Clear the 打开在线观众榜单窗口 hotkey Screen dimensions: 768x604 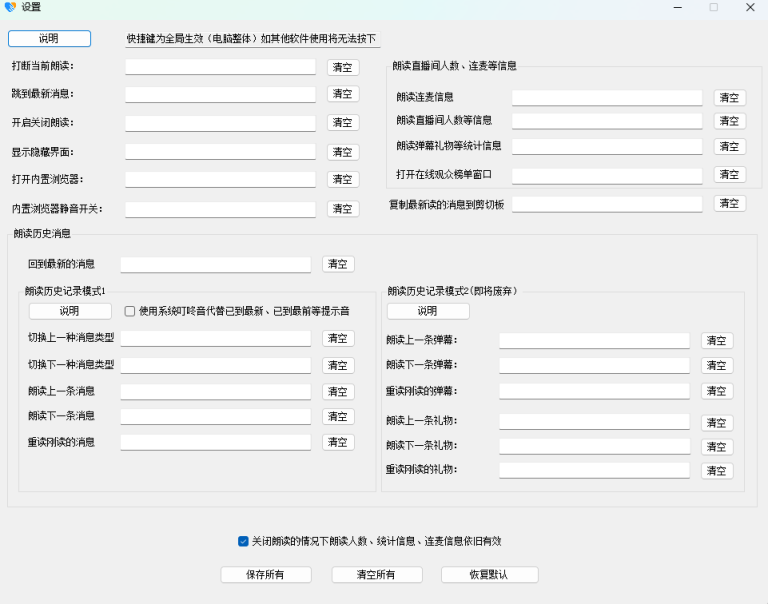pyautogui.click(x=729, y=175)
